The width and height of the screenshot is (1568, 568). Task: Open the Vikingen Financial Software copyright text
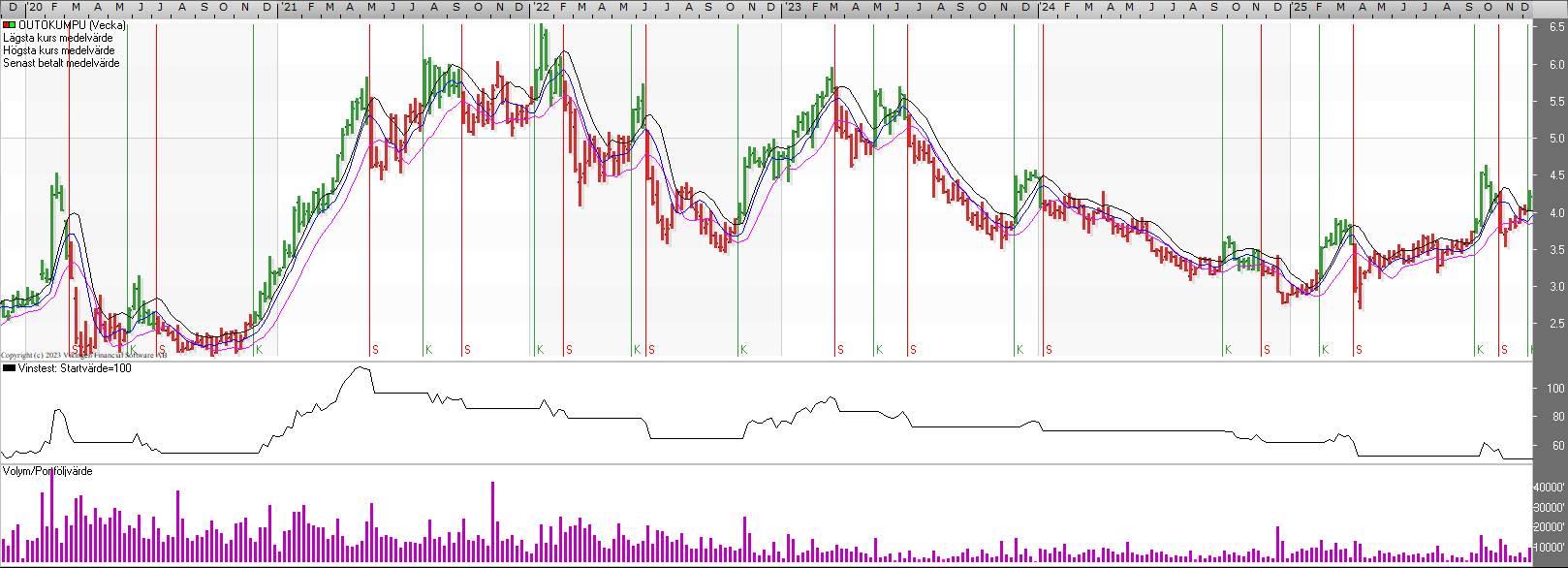click(83, 356)
